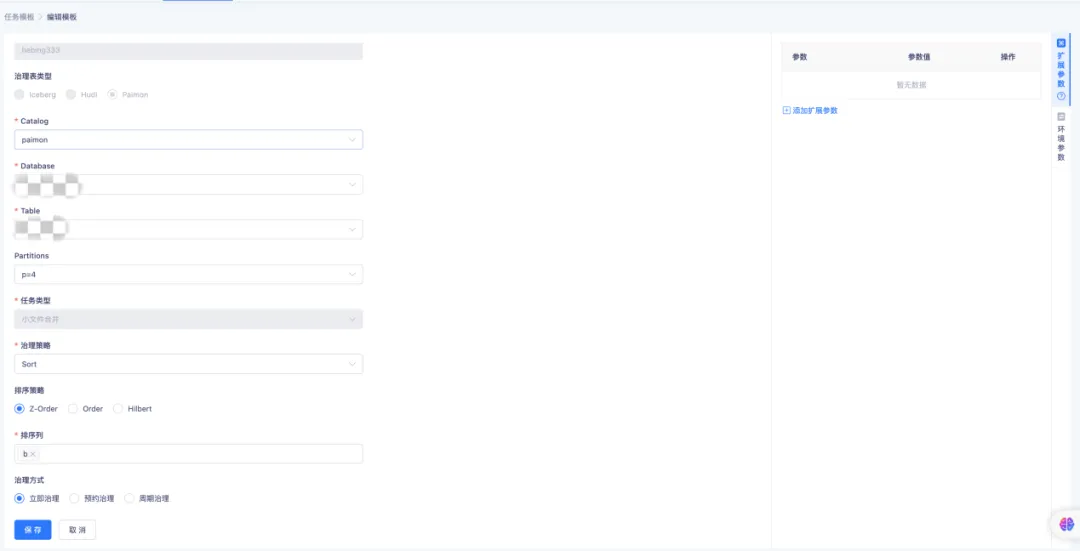The height and width of the screenshot is (551, 1080).
Task: Choose Z-Order sort strategy
Action: (x=19, y=408)
